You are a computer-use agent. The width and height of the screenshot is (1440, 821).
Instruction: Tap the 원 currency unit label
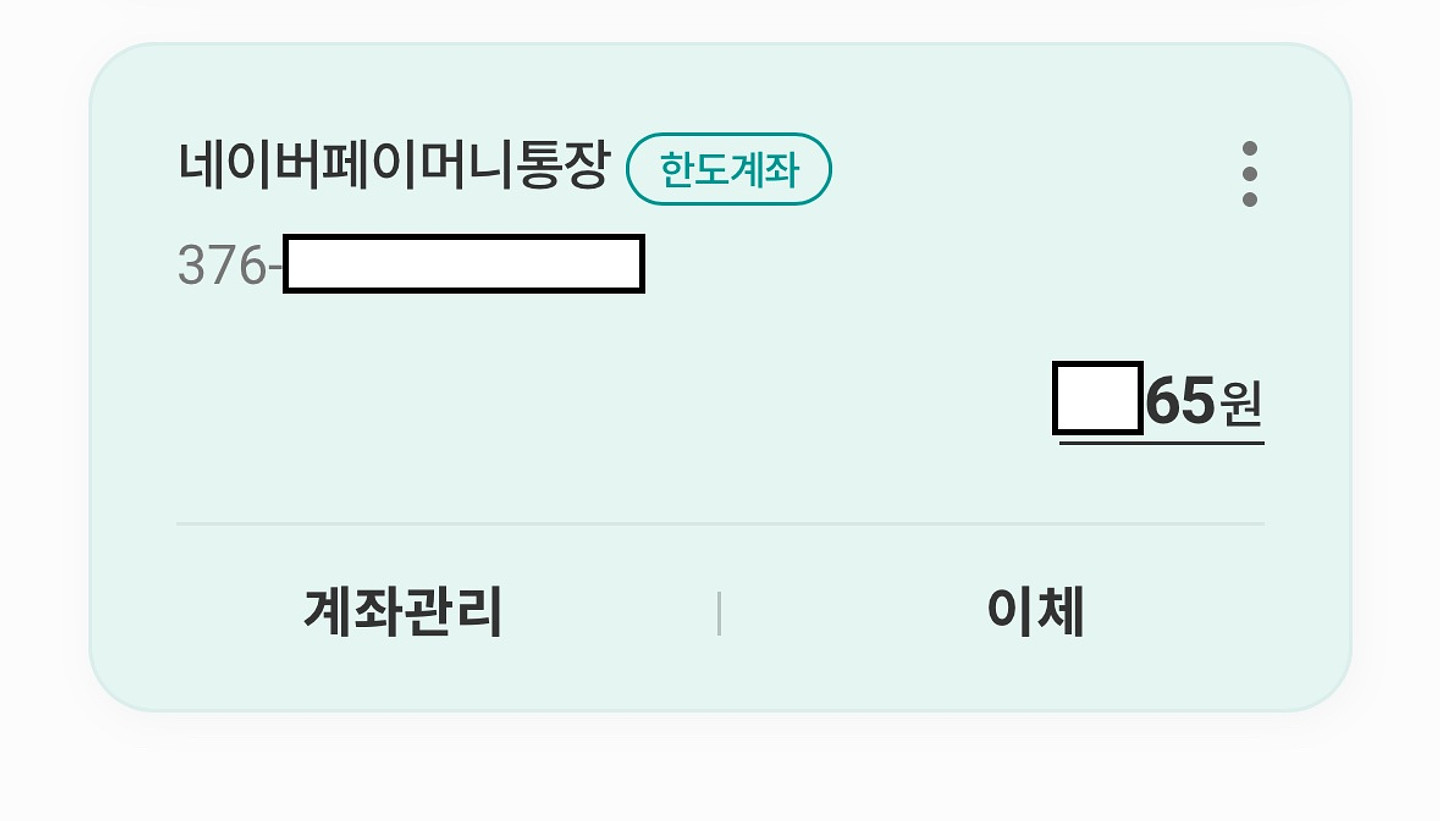click(x=1241, y=404)
